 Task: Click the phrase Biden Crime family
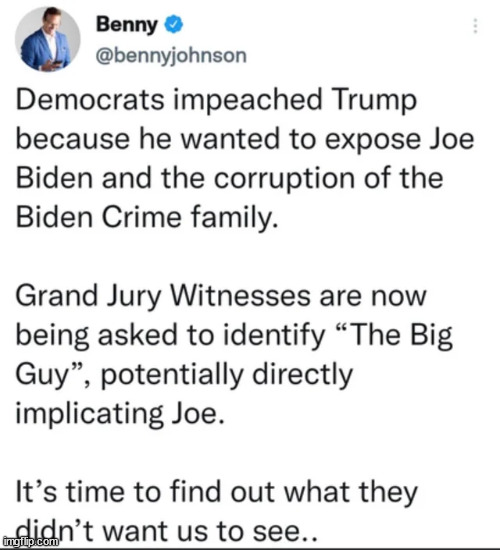click(147, 217)
